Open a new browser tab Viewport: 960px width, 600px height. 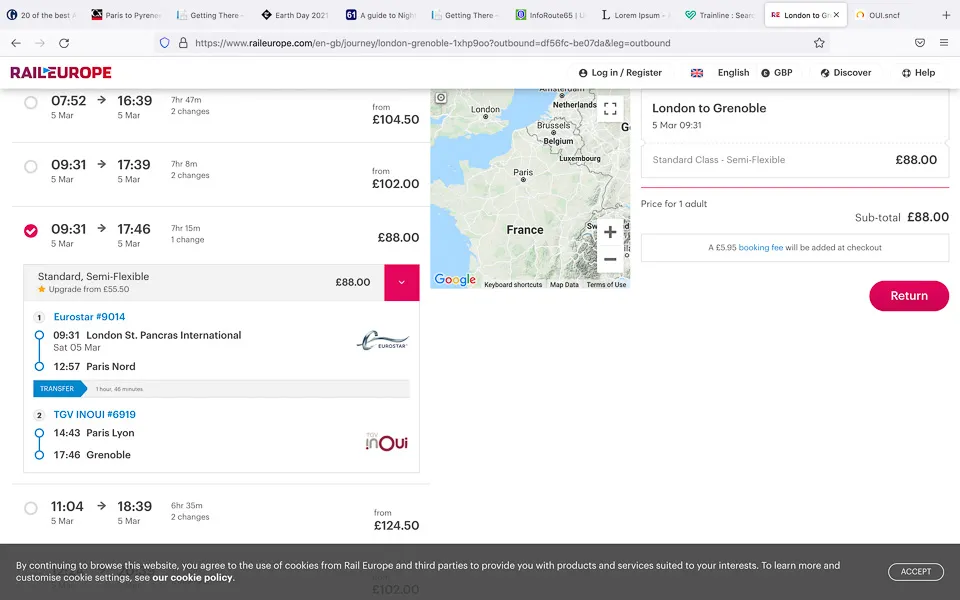(946, 15)
